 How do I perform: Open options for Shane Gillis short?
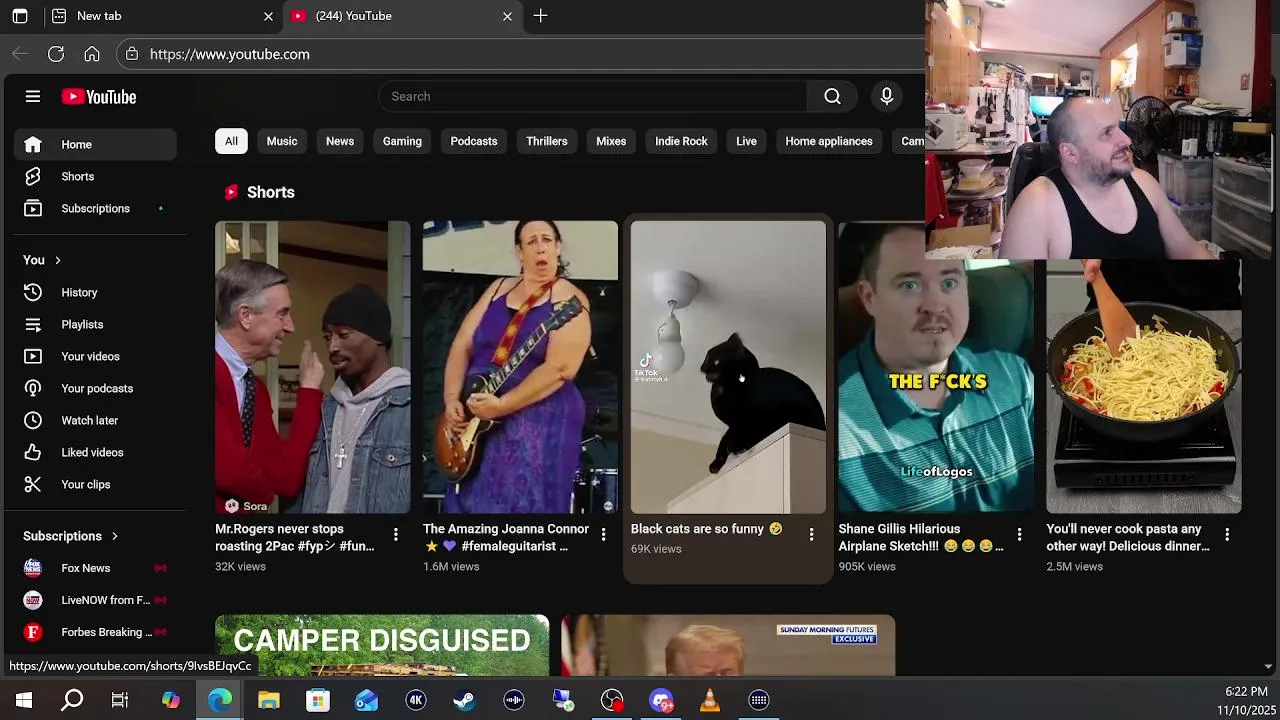tap(1019, 535)
